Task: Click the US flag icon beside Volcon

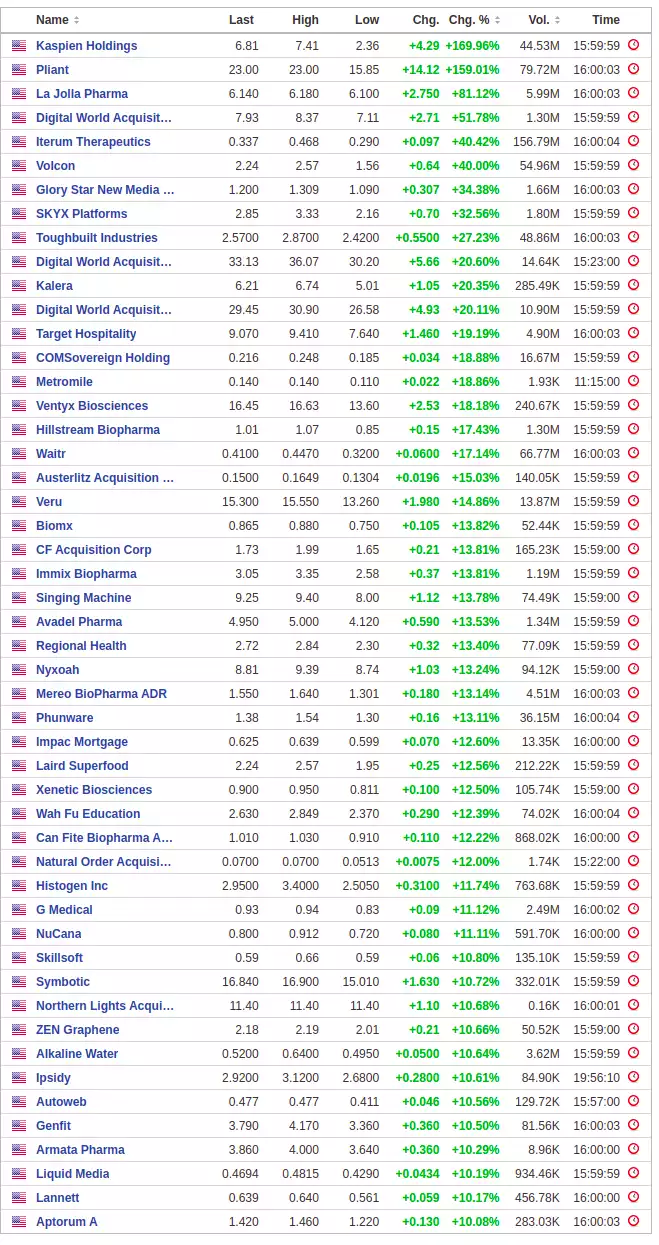Action: point(19,166)
